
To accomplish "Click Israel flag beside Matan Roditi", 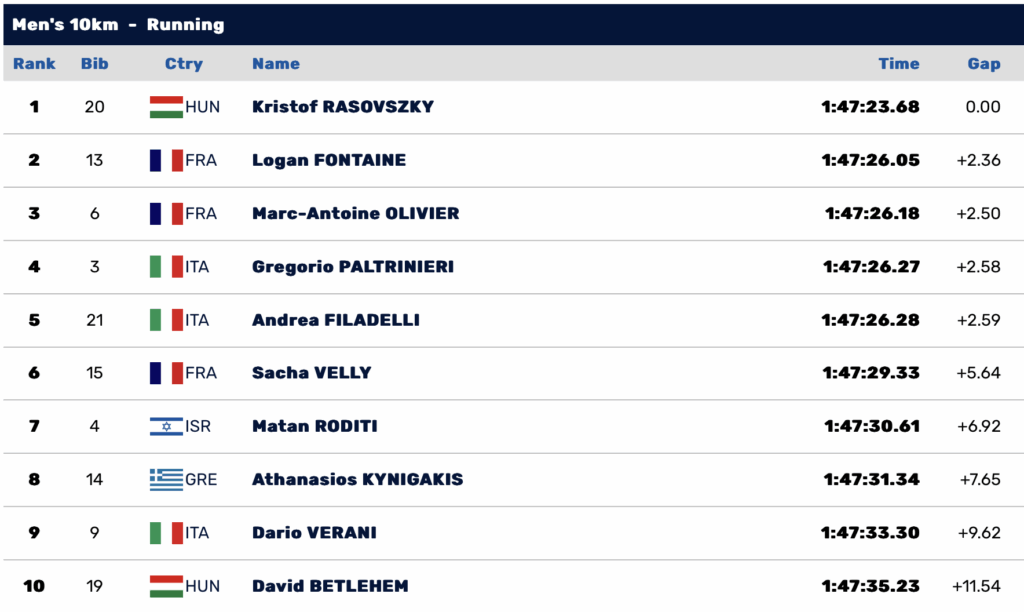I will tap(166, 426).
